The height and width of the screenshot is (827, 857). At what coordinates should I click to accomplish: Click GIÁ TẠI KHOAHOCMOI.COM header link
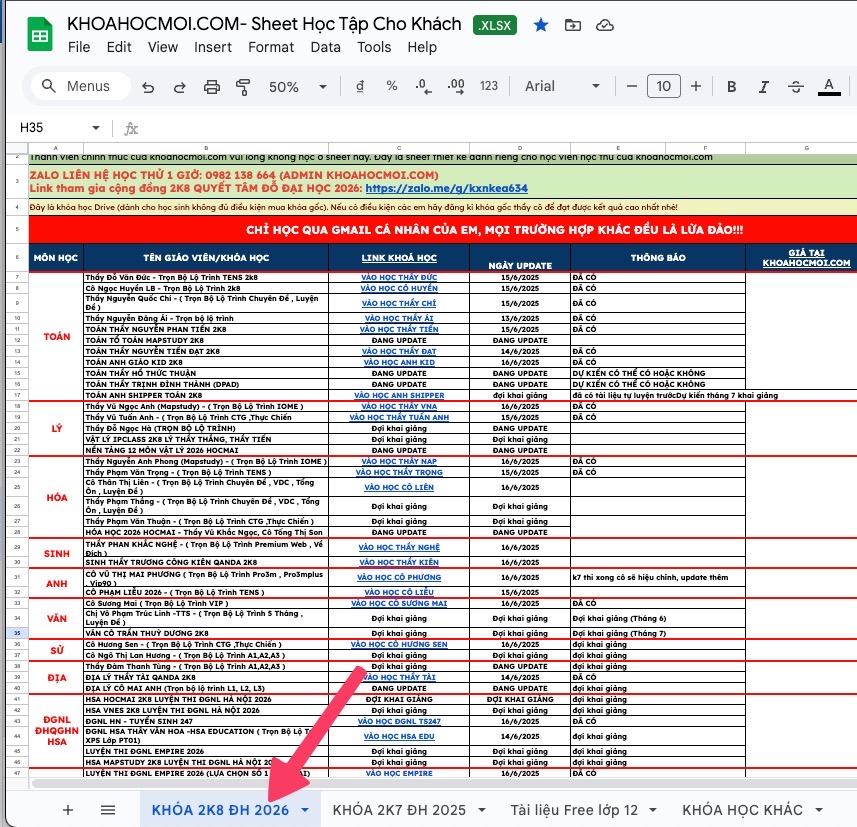(x=806, y=257)
